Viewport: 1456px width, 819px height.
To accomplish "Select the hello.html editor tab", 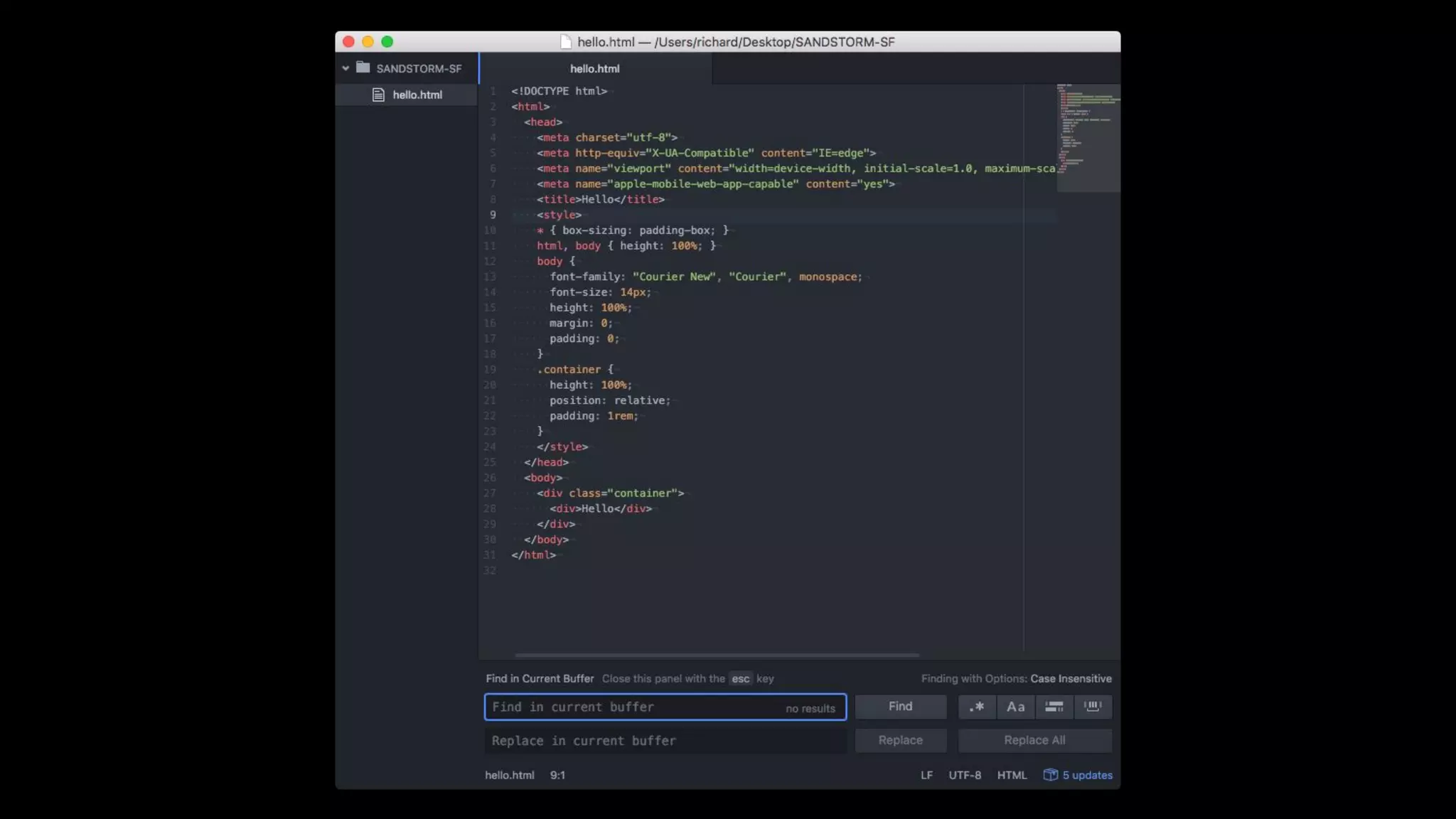I will 594,68.
